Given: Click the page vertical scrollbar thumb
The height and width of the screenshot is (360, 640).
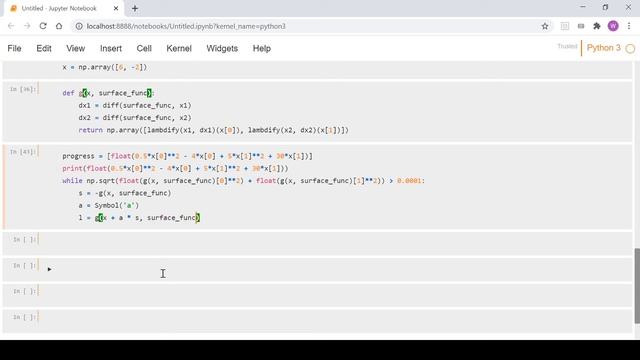Looking at the screenshot, I should coord(637,286).
